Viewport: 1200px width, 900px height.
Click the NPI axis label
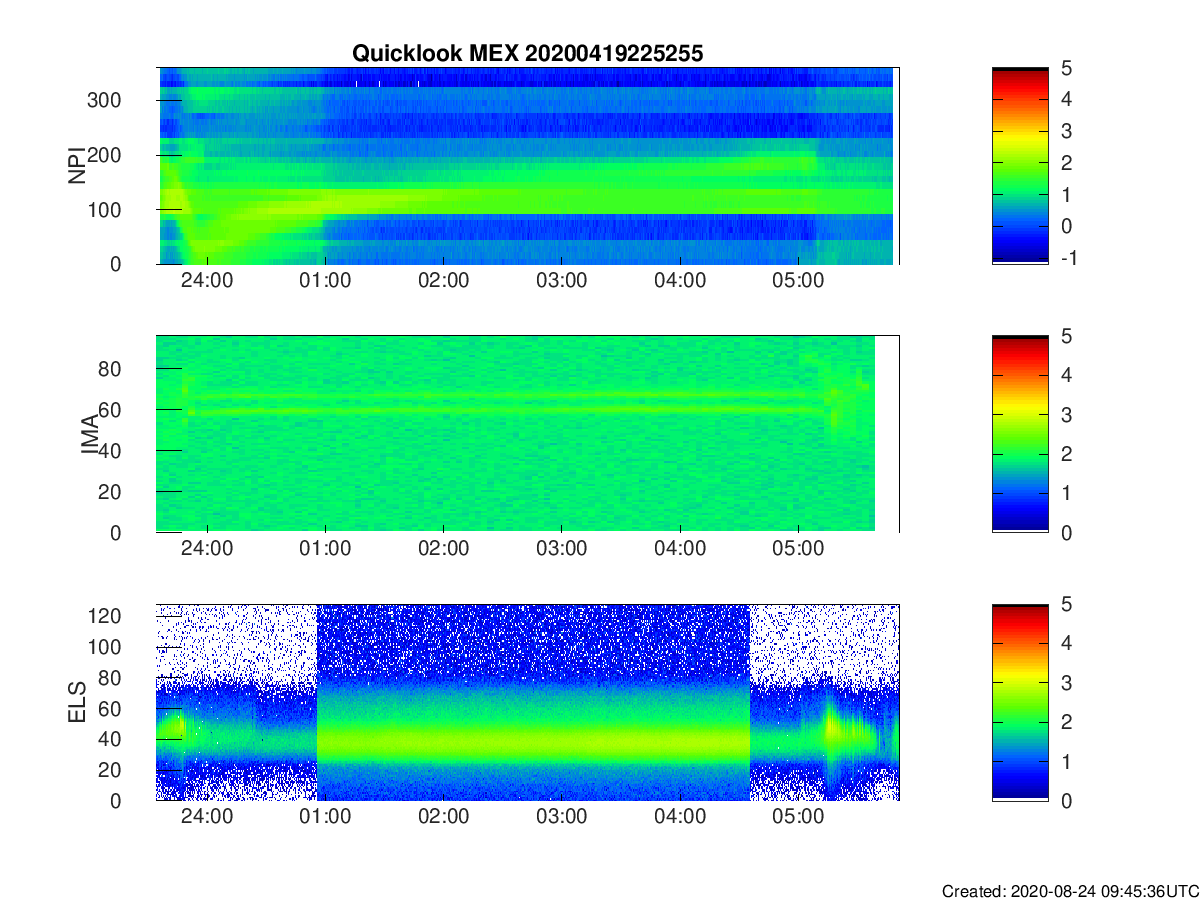click(76, 166)
